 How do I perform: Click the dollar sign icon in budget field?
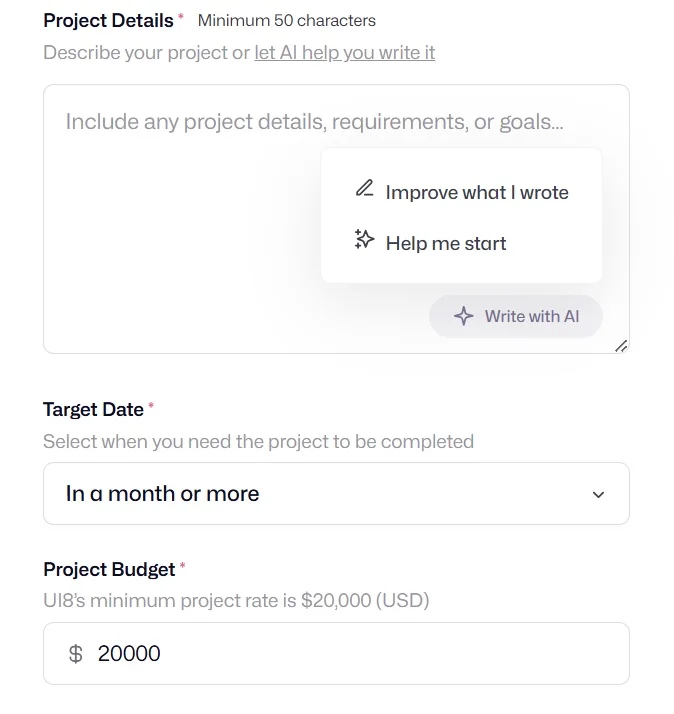pos(75,654)
